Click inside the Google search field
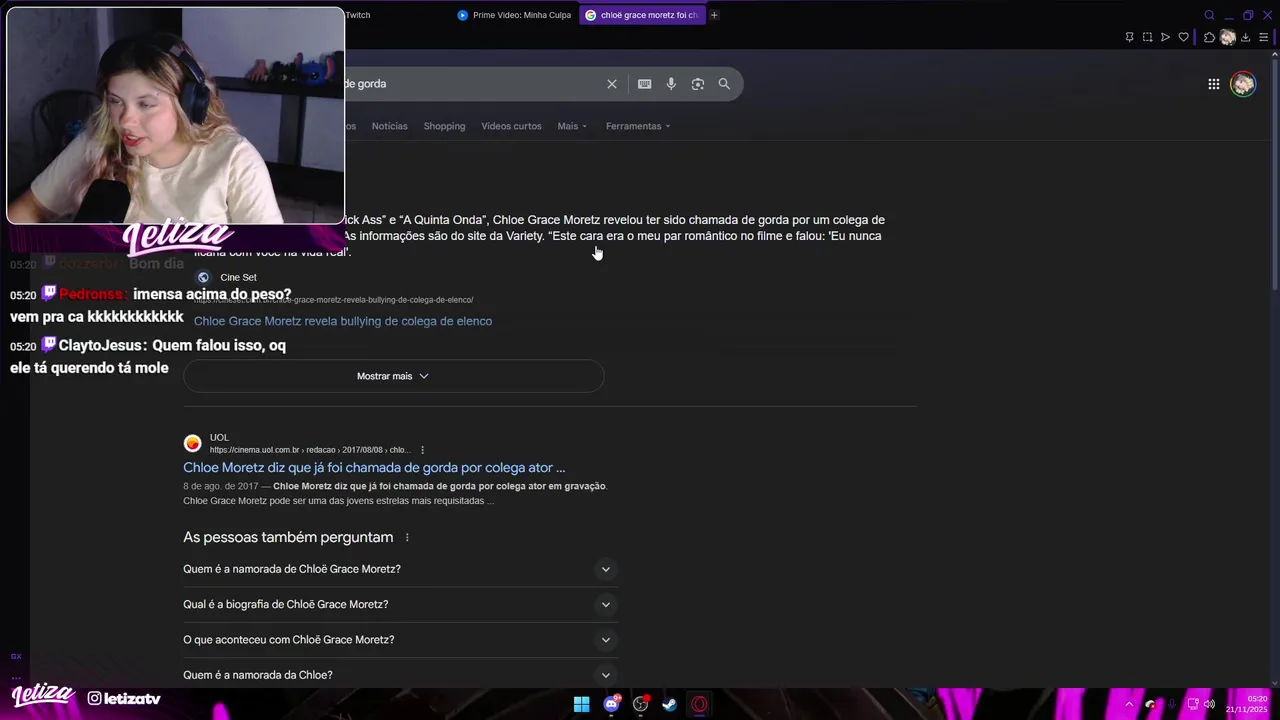 pos(470,84)
